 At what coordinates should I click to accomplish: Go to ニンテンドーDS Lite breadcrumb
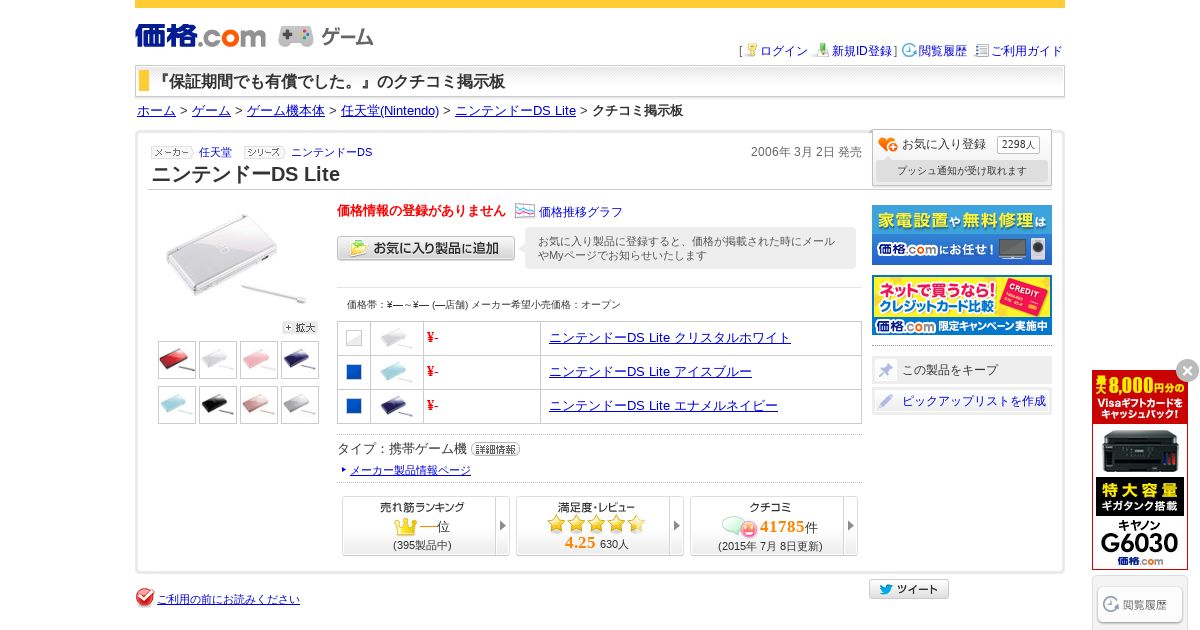[515, 111]
